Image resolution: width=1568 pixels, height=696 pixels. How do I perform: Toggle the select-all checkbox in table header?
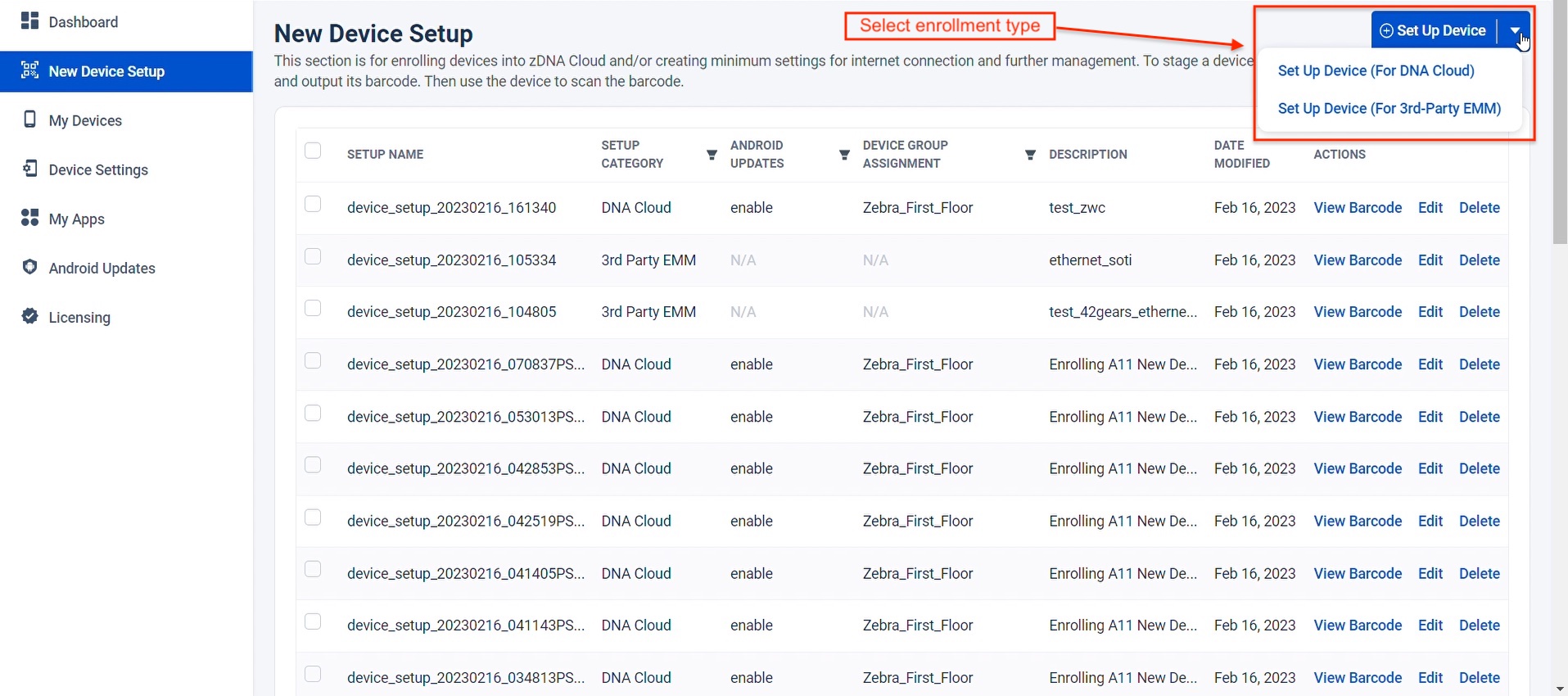pyautogui.click(x=313, y=151)
